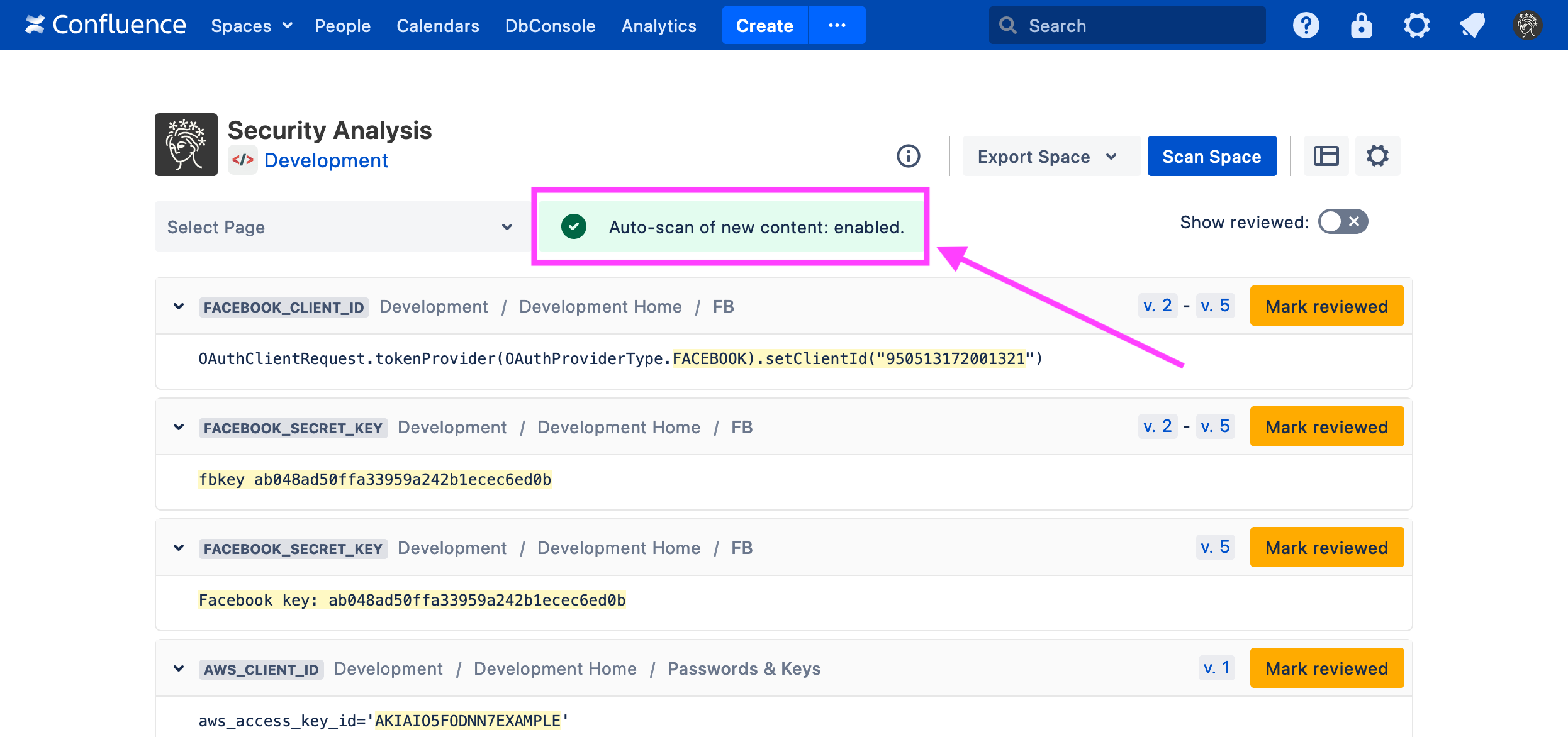Viewport: 1568px width, 737px height.
Task: Expand the Export Space dropdown
Action: coord(1048,157)
